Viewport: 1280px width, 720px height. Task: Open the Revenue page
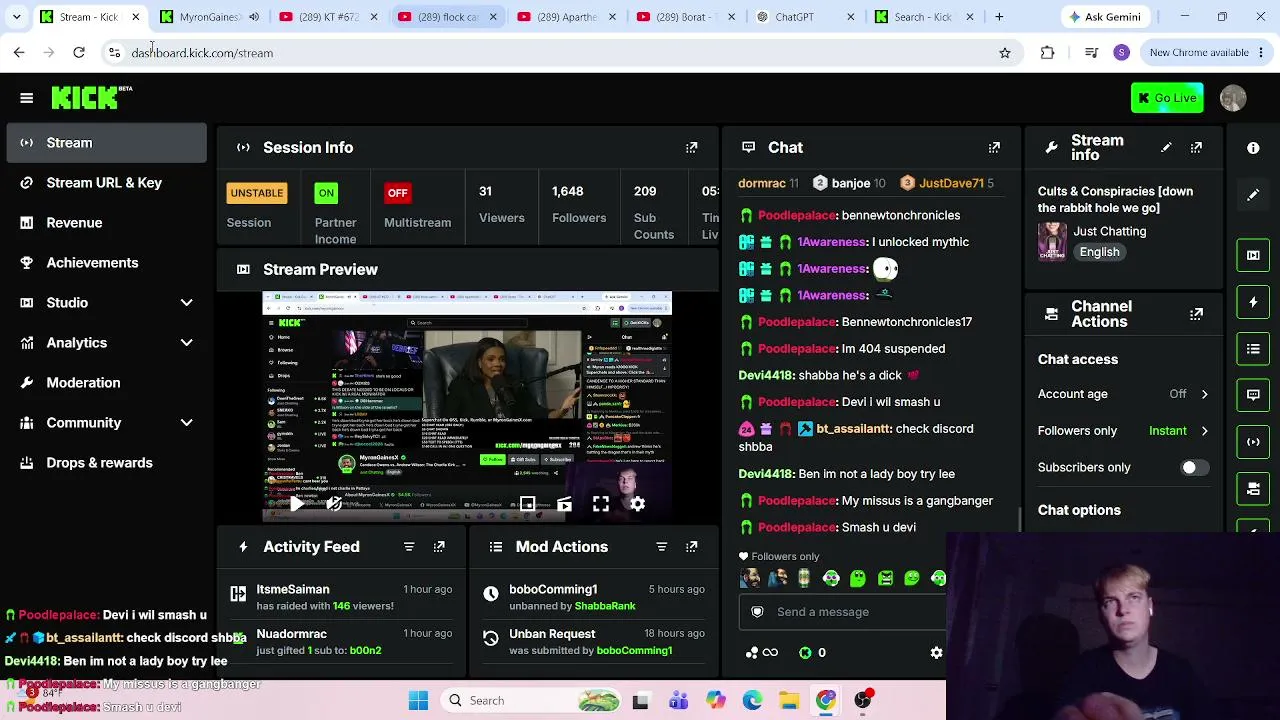(106, 223)
